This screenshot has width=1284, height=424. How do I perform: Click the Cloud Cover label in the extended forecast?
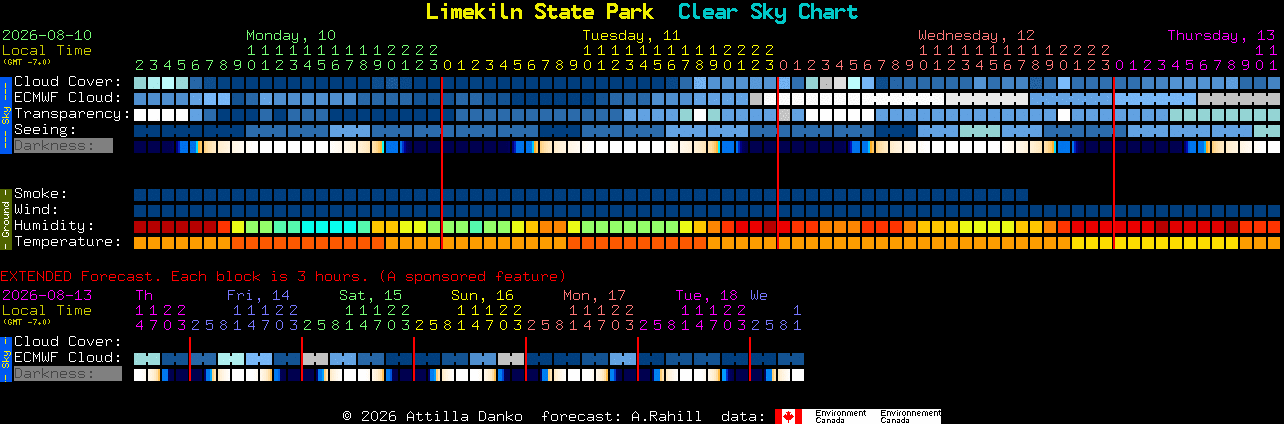(x=68, y=342)
